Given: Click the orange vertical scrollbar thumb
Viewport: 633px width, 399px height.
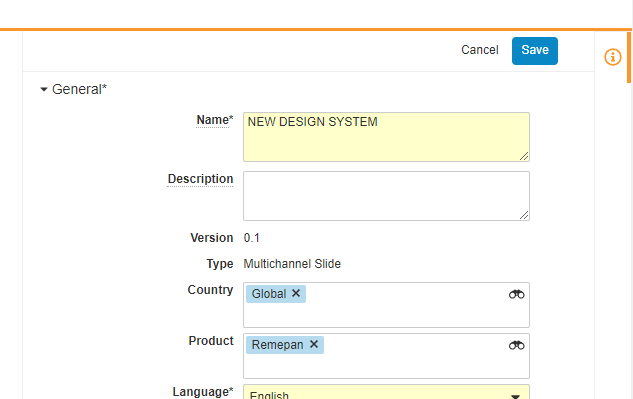Looking at the screenshot, I should click(x=629, y=57).
